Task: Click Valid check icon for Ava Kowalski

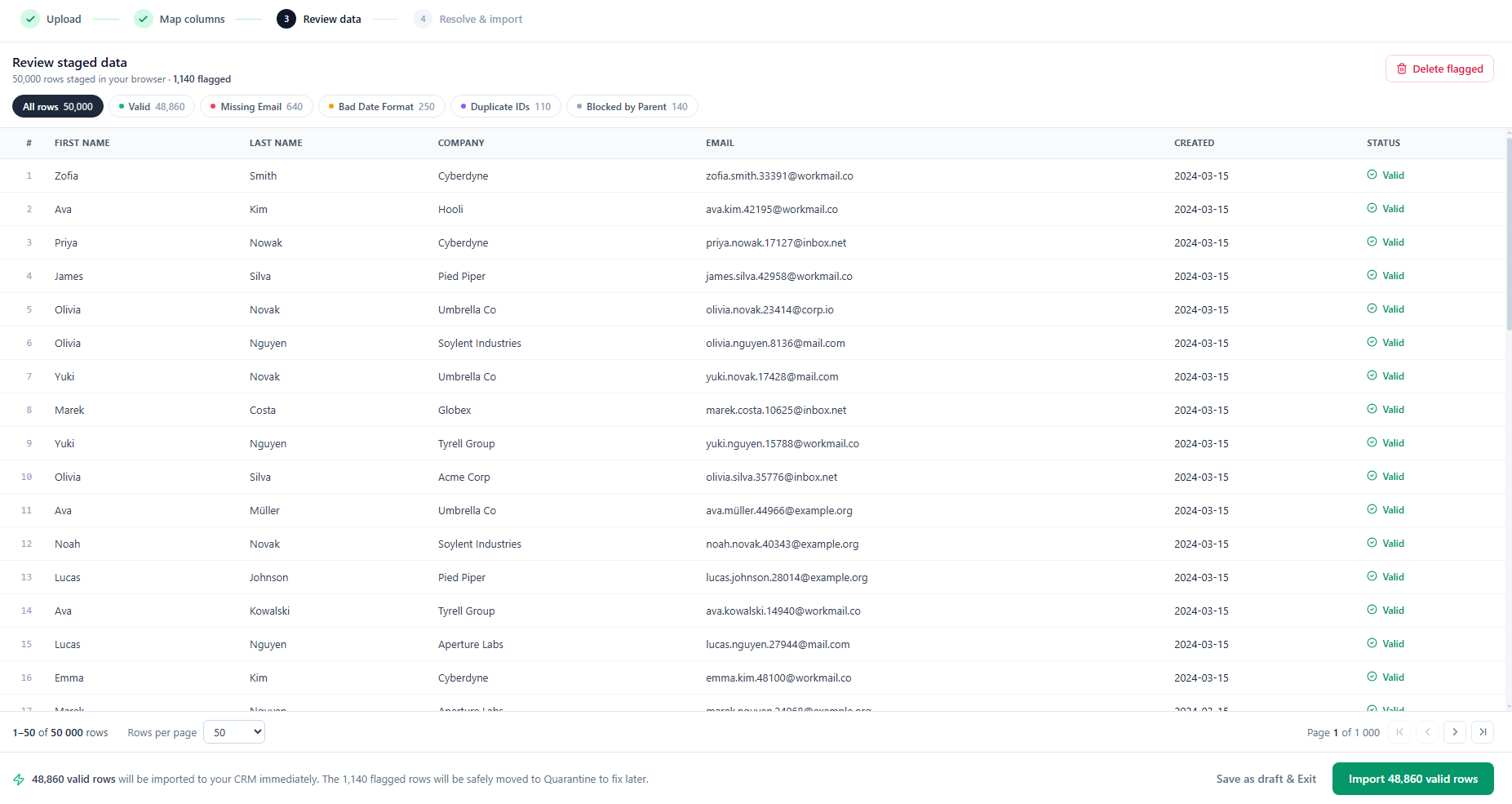Action: (1372, 610)
